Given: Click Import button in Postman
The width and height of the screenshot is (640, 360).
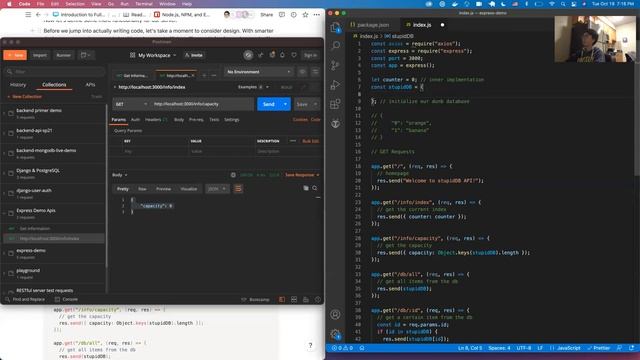Looking at the screenshot, I should (x=40, y=55).
